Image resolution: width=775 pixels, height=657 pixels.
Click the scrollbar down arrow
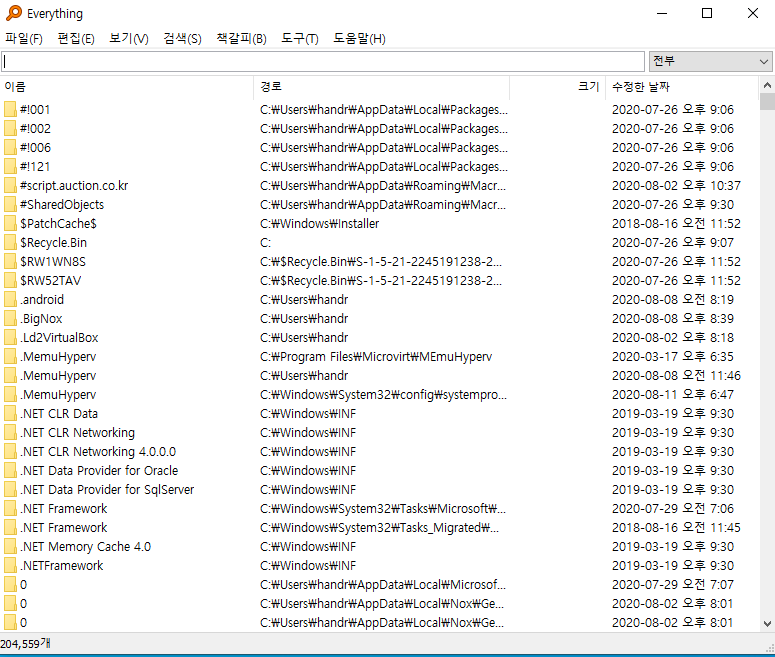coord(767,624)
